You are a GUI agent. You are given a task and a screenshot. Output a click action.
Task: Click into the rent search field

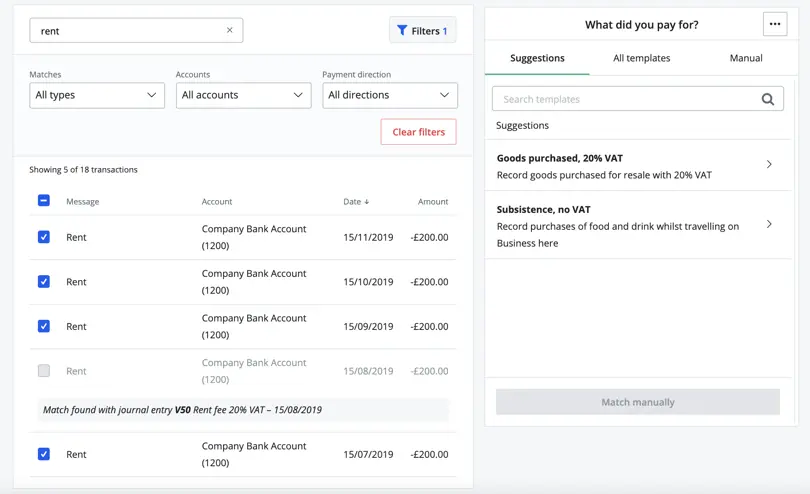[x=136, y=30]
